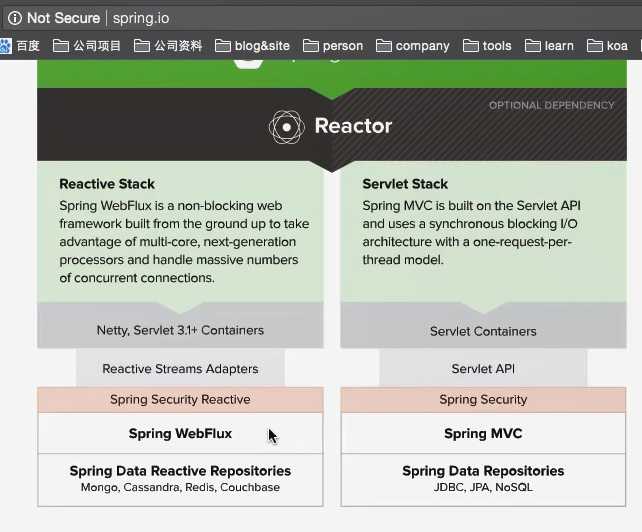Click the JDBC, JPA, NoSQL text

(x=483, y=487)
